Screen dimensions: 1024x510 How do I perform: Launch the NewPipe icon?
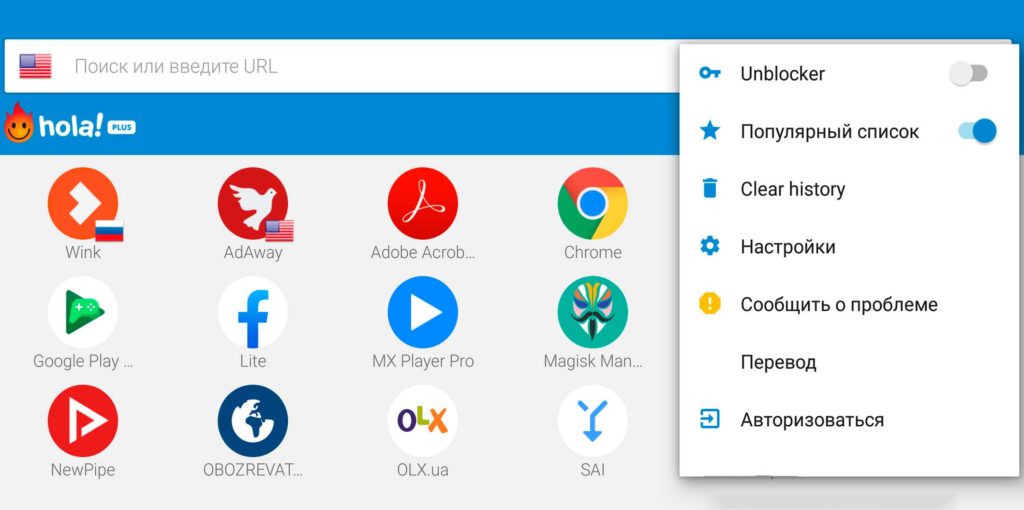click(83, 421)
